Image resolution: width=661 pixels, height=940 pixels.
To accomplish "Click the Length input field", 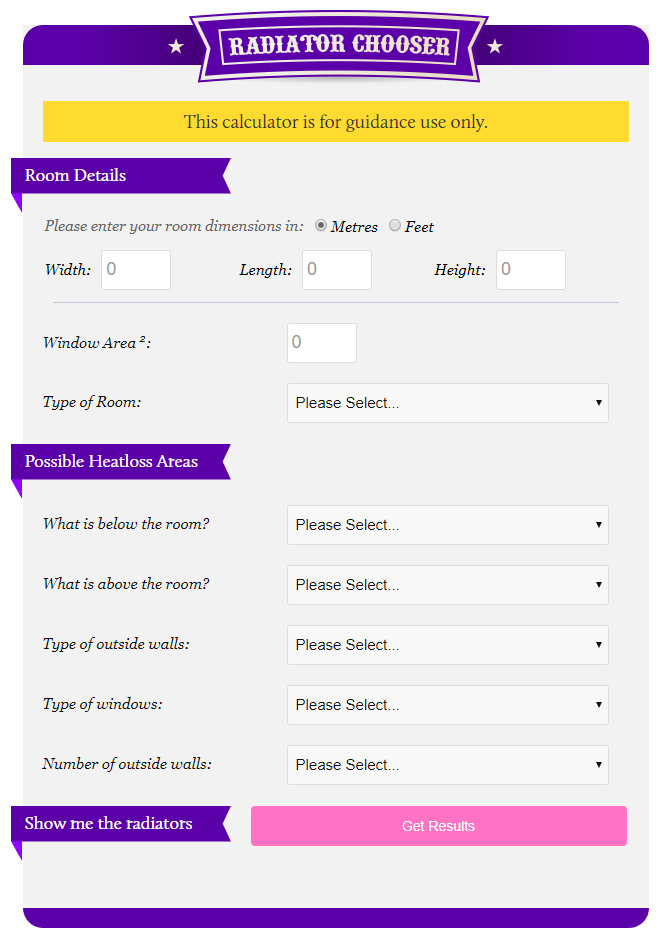I will (336, 269).
